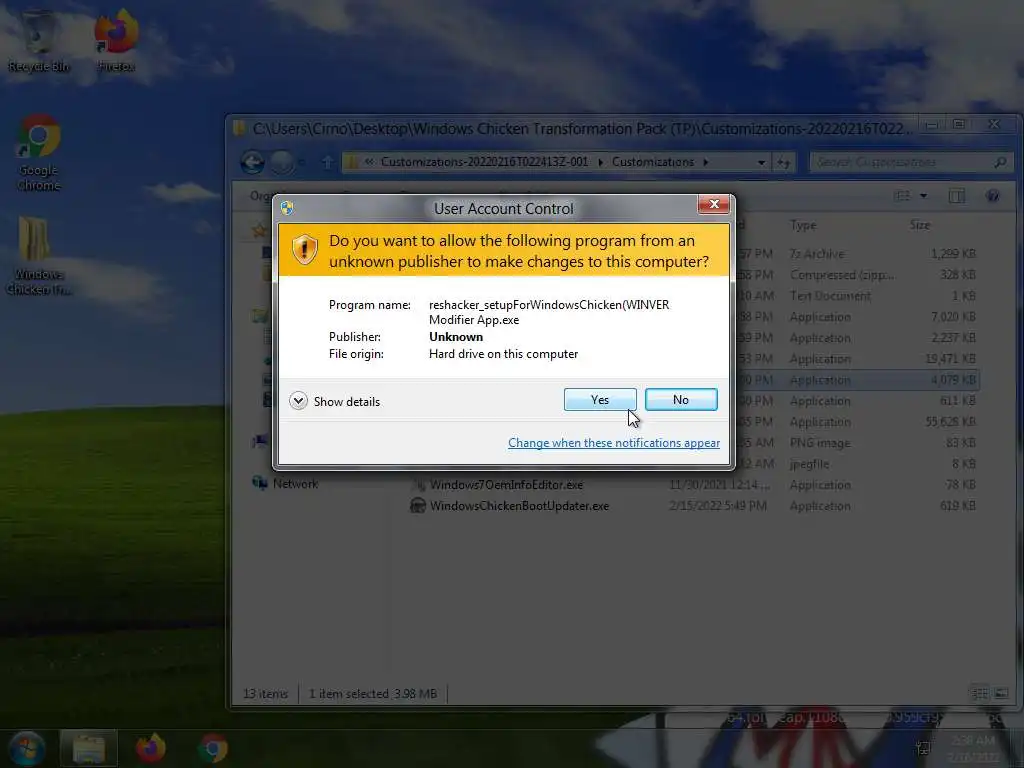Click Explorer refresh button beside address bar
This screenshot has height=768, width=1024.
(x=783, y=162)
